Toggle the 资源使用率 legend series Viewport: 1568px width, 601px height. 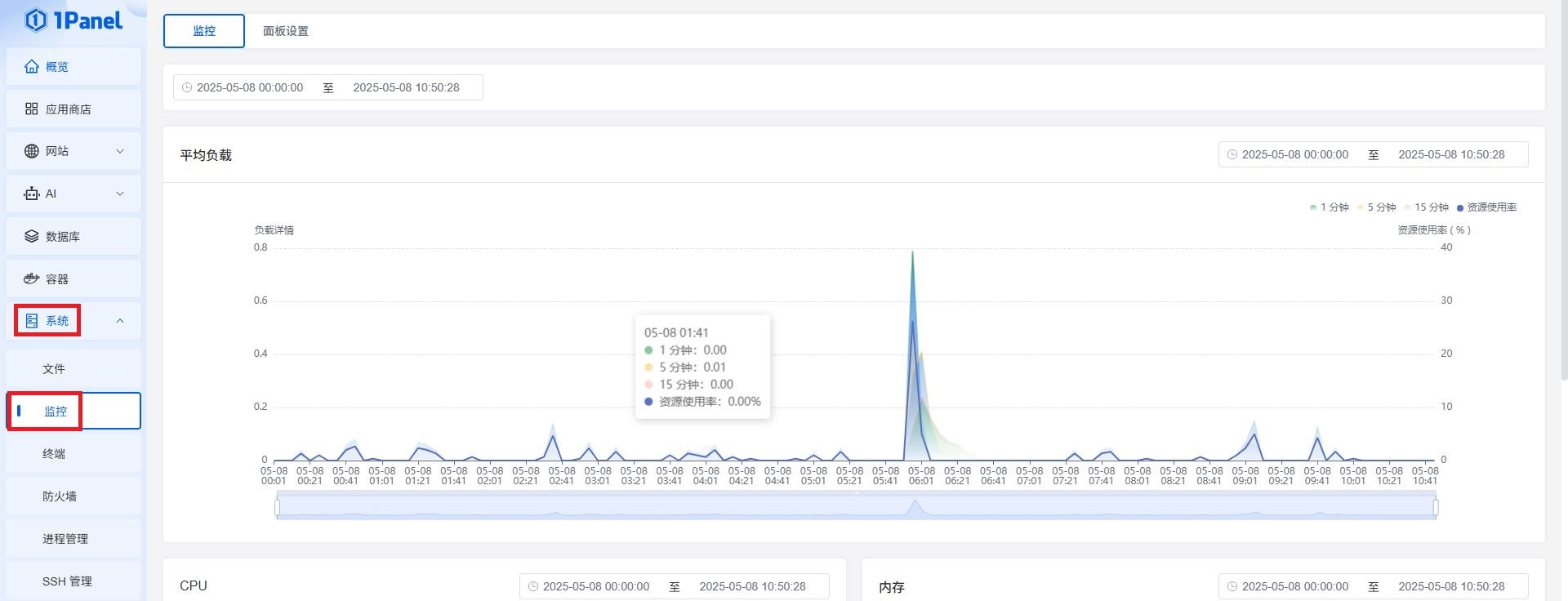(1486, 207)
